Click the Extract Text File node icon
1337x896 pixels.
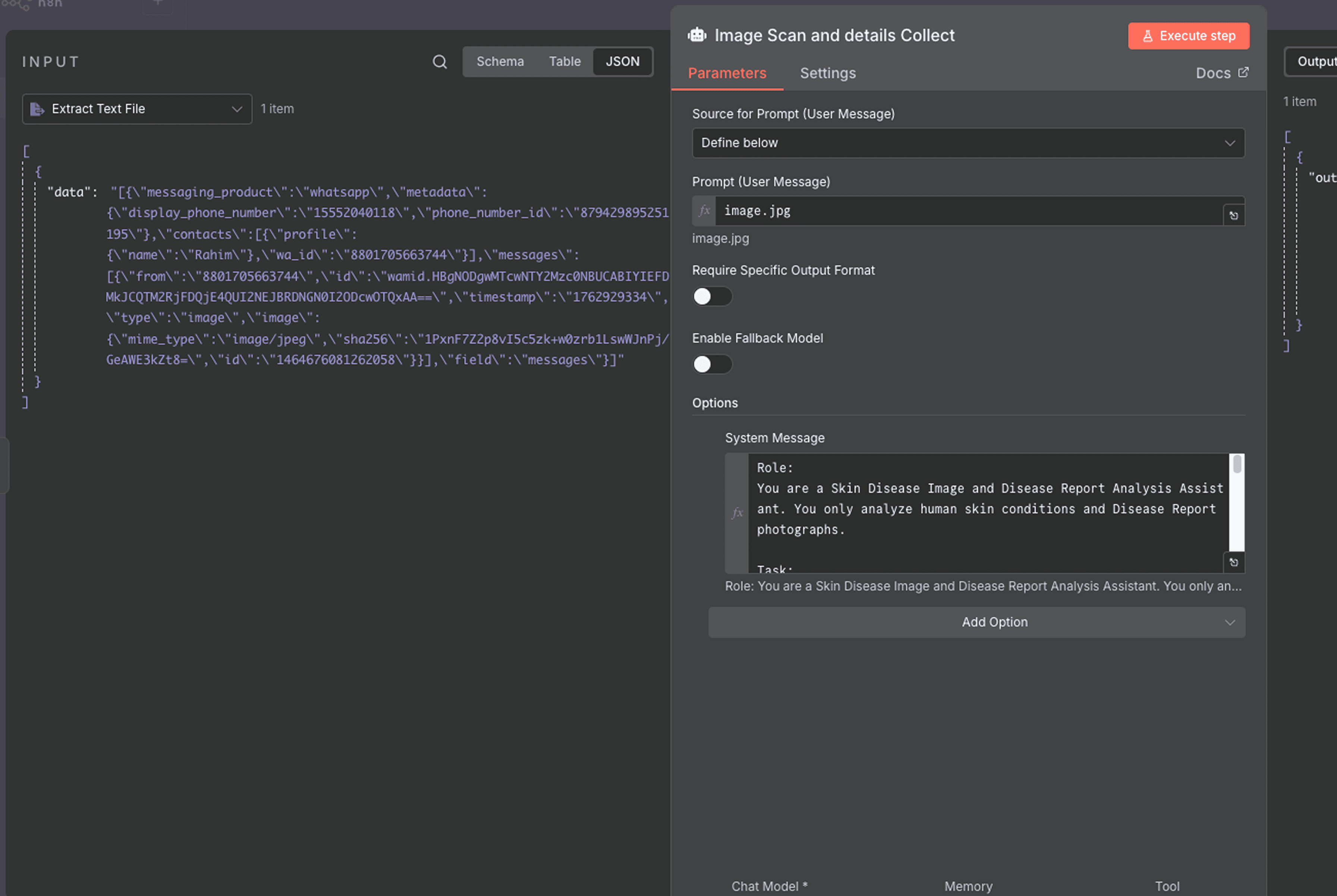point(37,109)
